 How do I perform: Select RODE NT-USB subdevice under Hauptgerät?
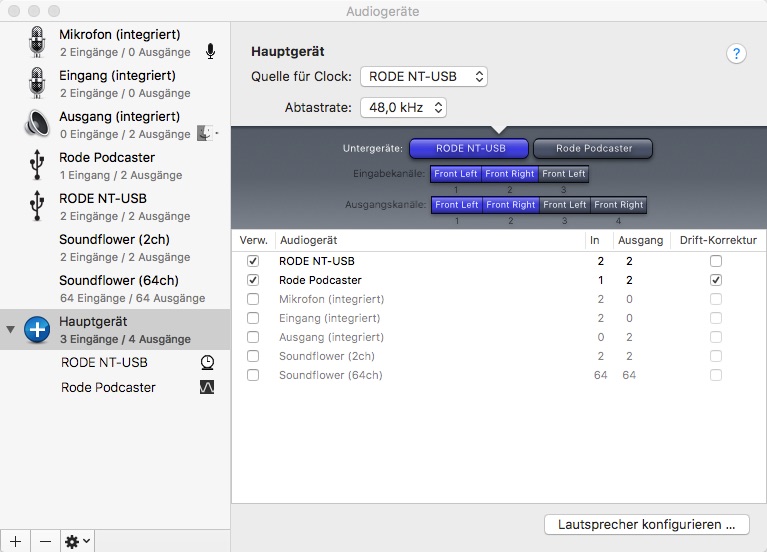(x=115, y=363)
